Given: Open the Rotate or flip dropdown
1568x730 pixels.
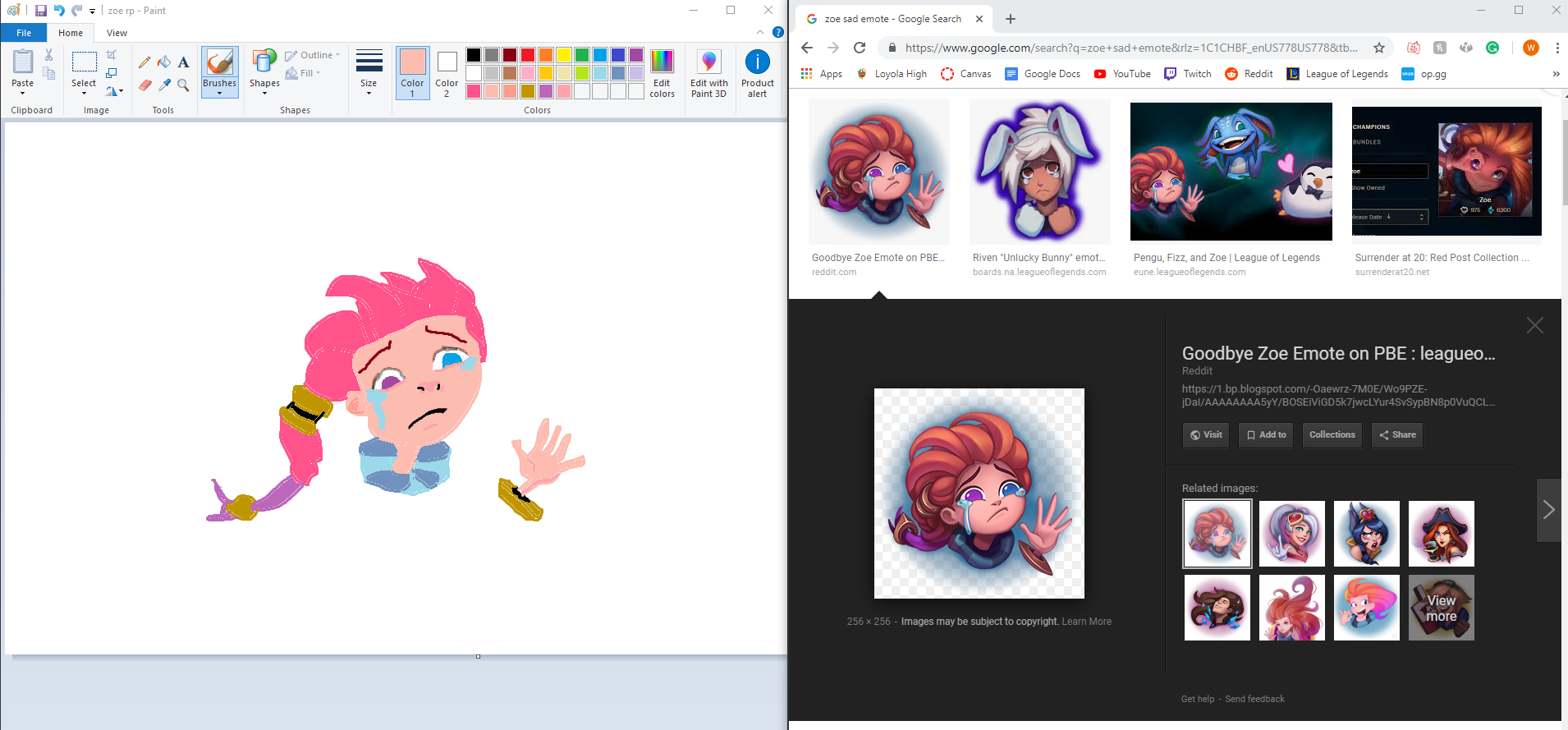Looking at the screenshot, I should [x=114, y=90].
